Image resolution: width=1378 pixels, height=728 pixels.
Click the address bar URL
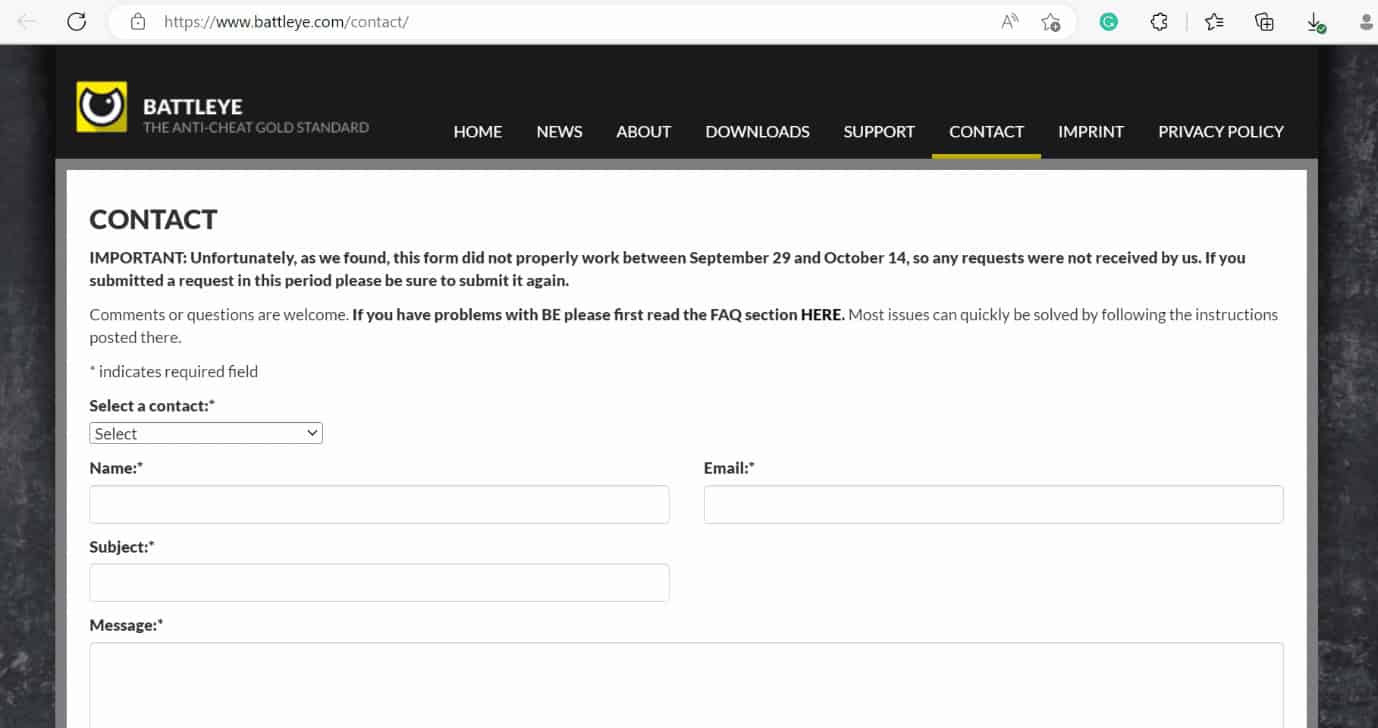pyautogui.click(x=286, y=21)
